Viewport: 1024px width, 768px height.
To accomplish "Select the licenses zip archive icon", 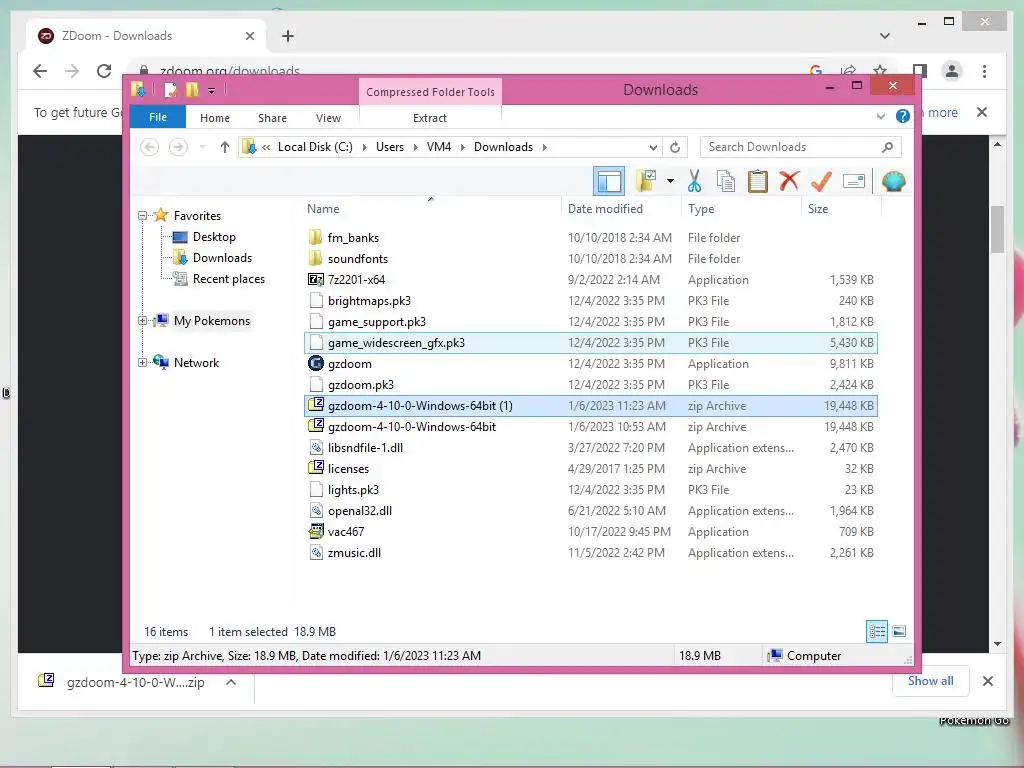I will click(x=315, y=468).
